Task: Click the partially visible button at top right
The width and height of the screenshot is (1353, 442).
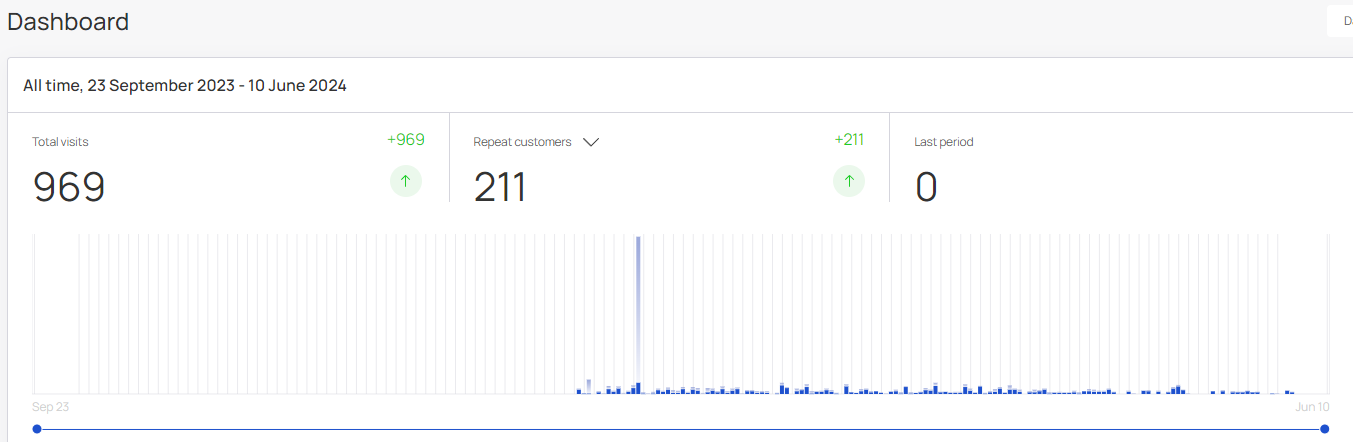Action: [1340, 21]
